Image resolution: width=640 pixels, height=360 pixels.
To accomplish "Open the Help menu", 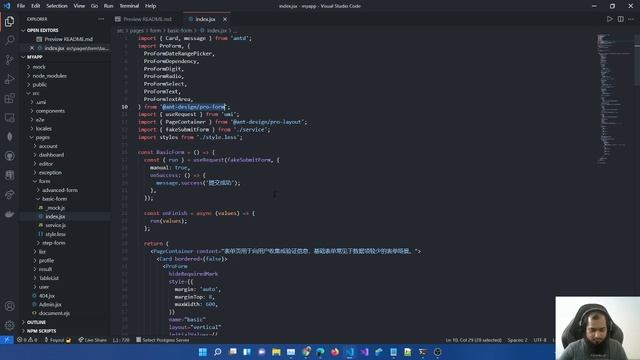I will (x=150, y=6).
